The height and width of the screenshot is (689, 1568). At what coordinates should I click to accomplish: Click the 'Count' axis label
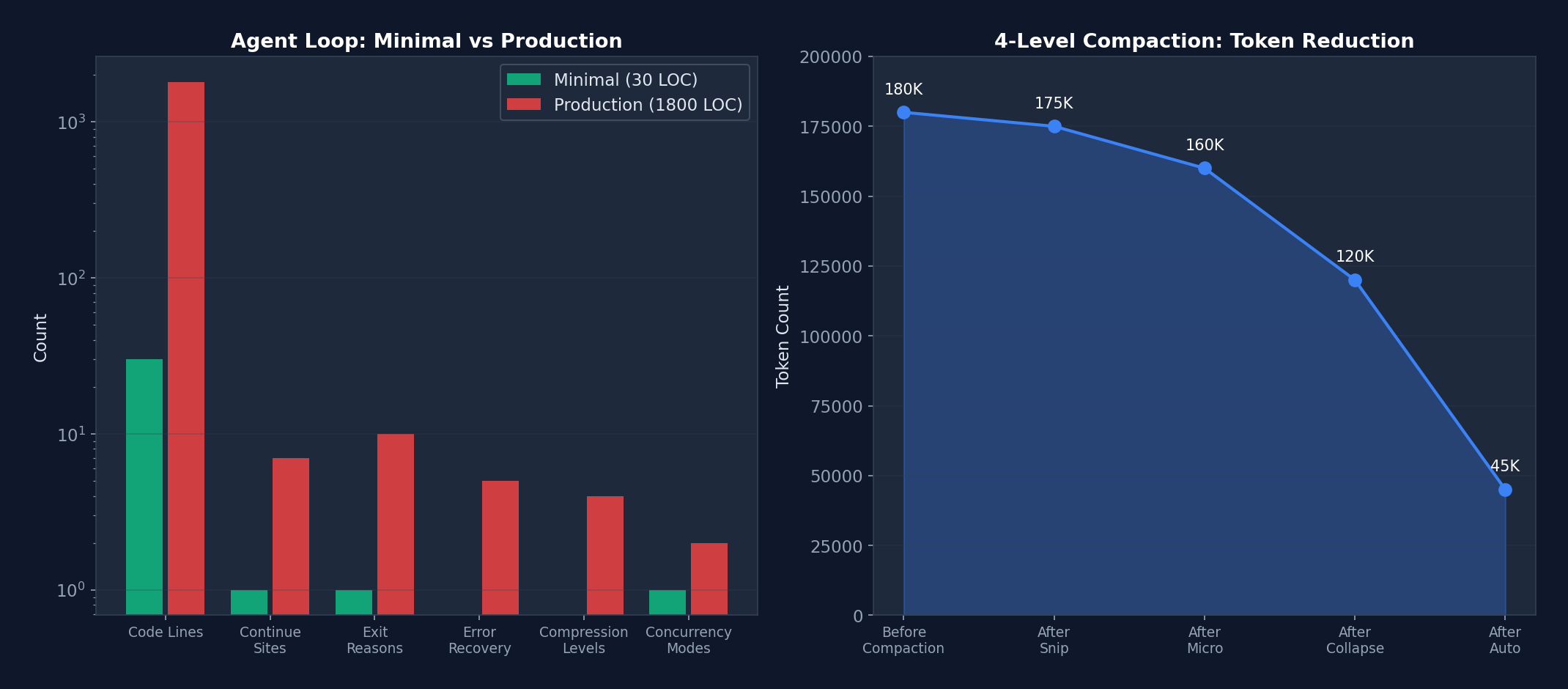tap(41, 337)
